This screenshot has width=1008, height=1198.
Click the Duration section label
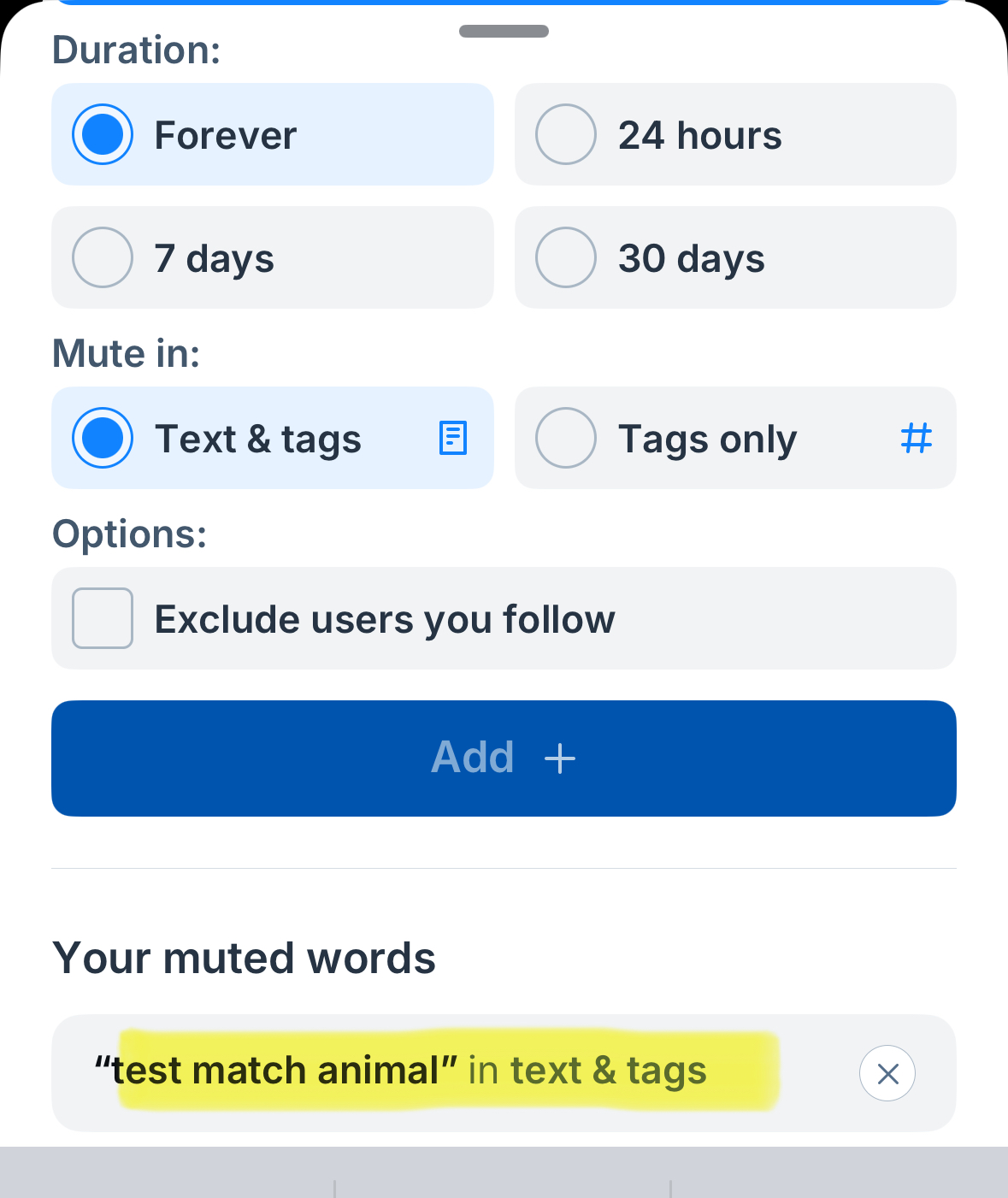click(x=137, y=50)
